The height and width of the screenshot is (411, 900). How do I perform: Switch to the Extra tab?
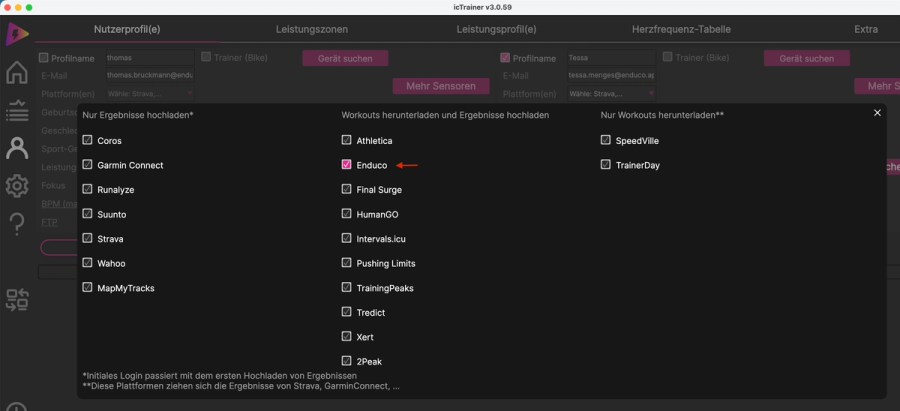[x=866, y=29]
